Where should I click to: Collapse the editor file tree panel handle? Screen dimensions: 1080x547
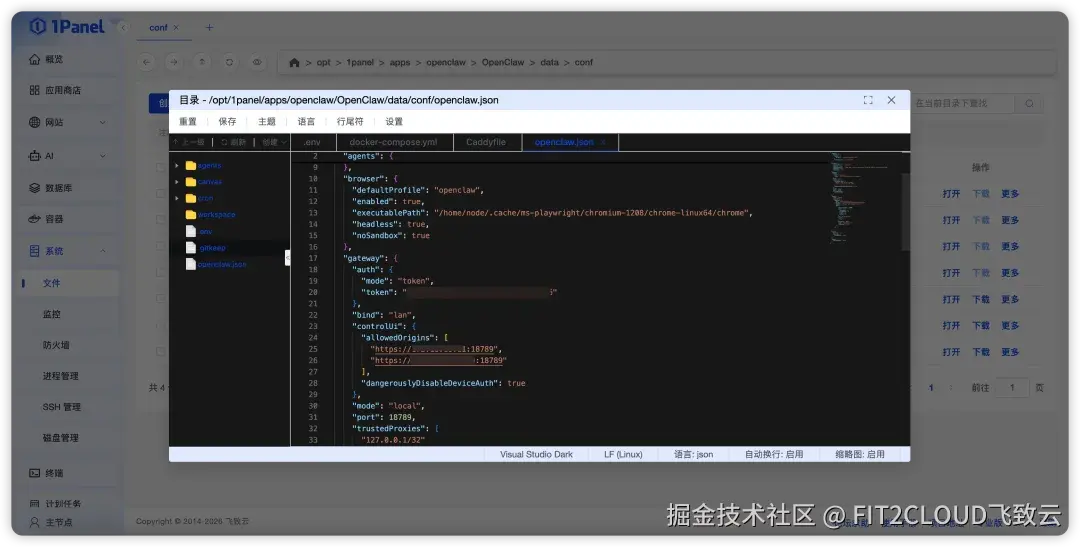pyautogui.click(x=287, y=257)
